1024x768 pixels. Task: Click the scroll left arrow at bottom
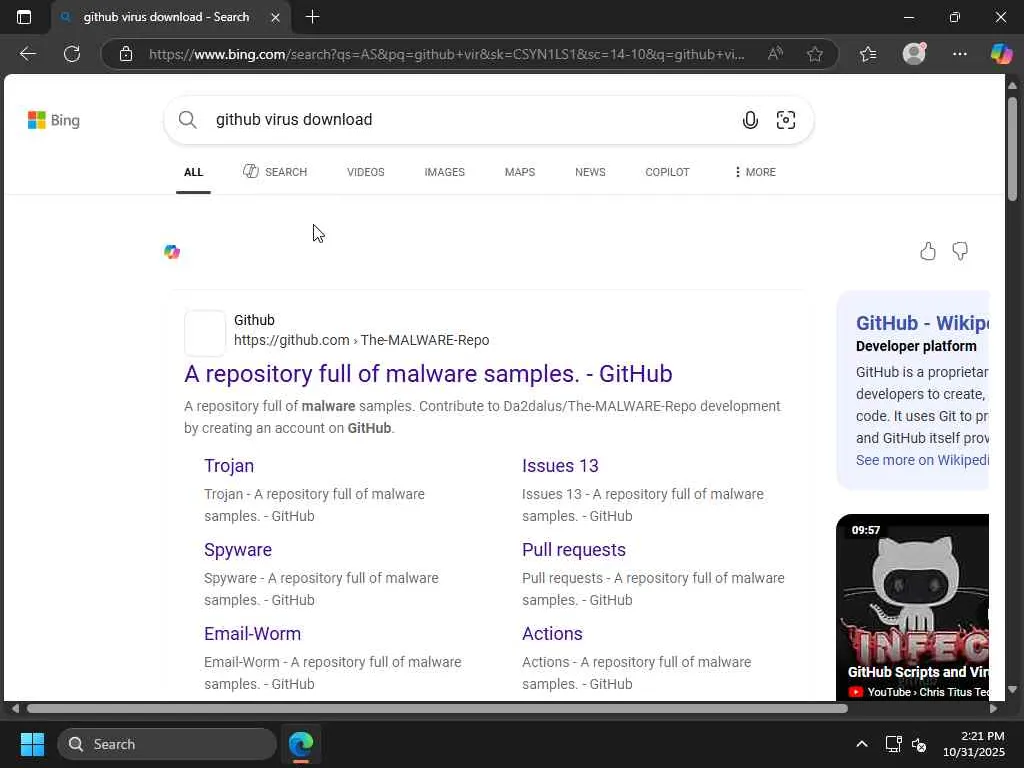pos(15,709)
